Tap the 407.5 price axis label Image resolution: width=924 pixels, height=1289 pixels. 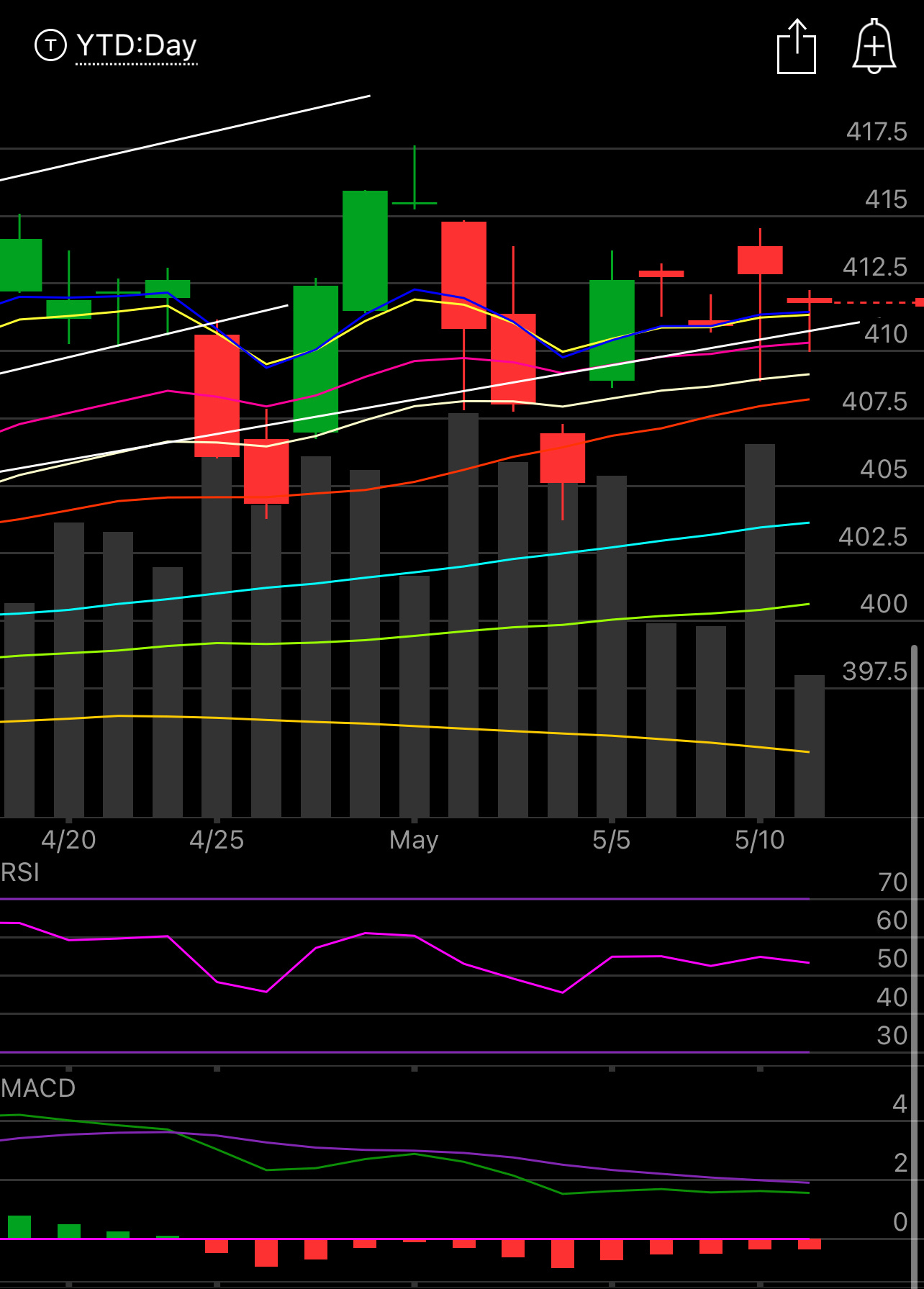875,402
